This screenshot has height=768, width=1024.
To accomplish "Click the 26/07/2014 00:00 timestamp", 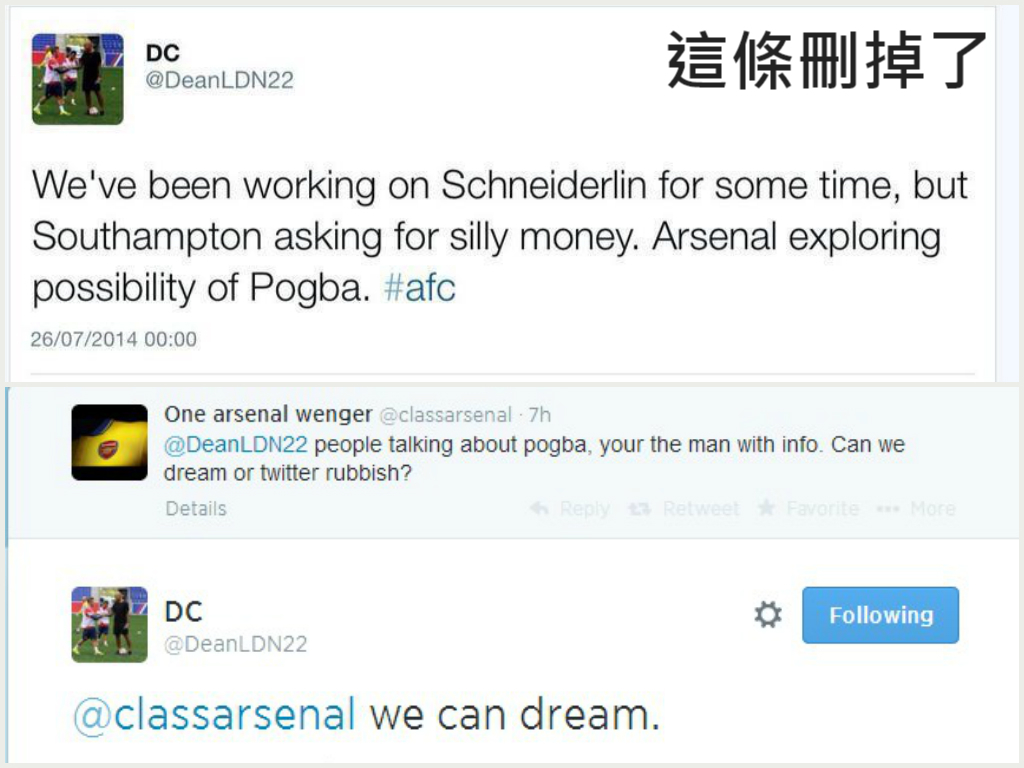I will click(x=113, y=339).
